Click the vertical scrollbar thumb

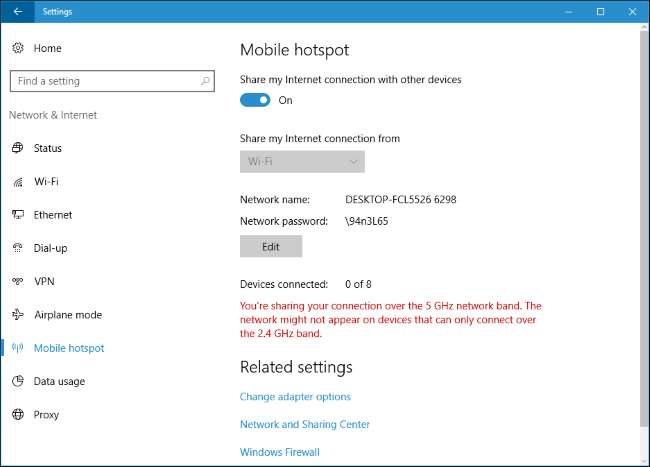(644, 229)
